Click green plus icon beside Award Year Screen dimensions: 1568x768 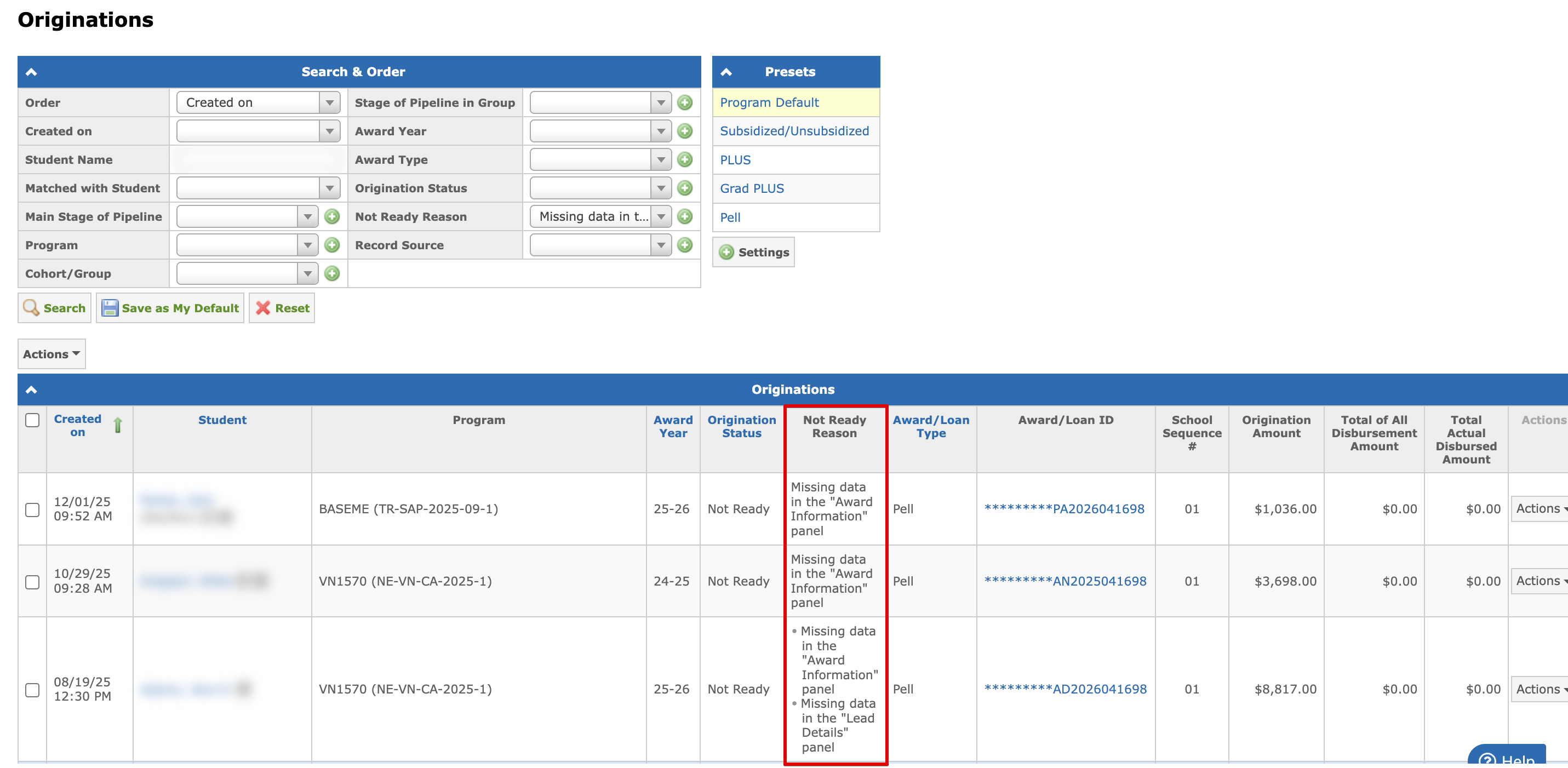tap(685, 131)
